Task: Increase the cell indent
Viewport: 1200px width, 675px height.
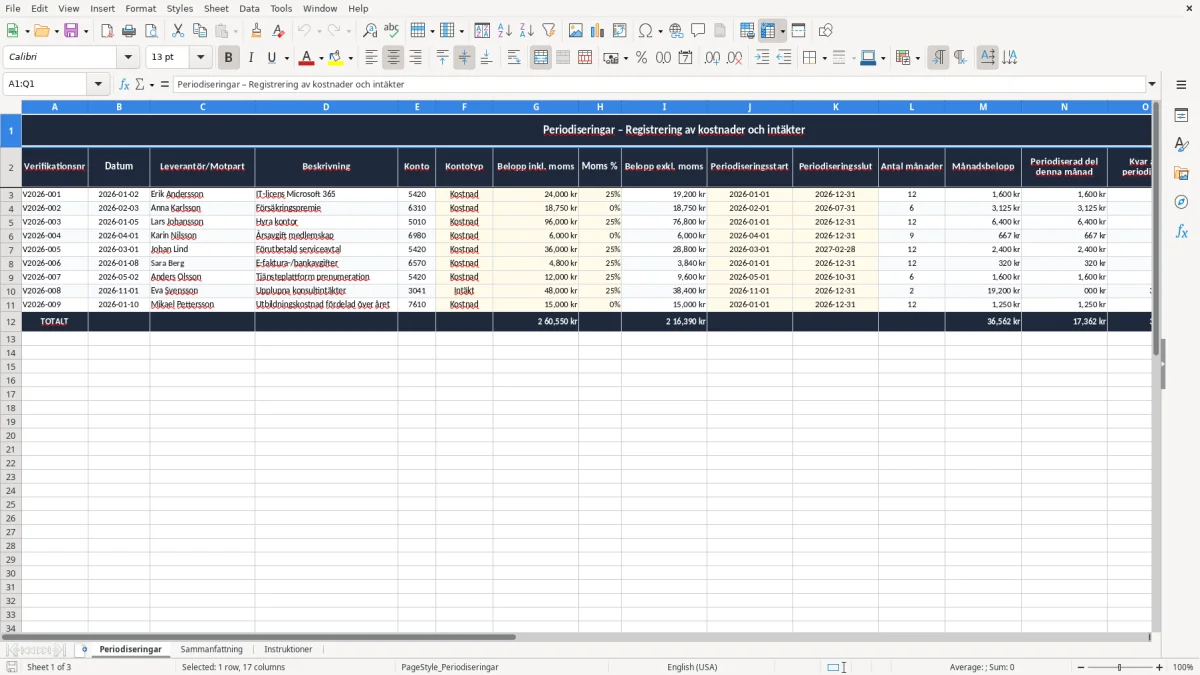Action: coord(762,58)
